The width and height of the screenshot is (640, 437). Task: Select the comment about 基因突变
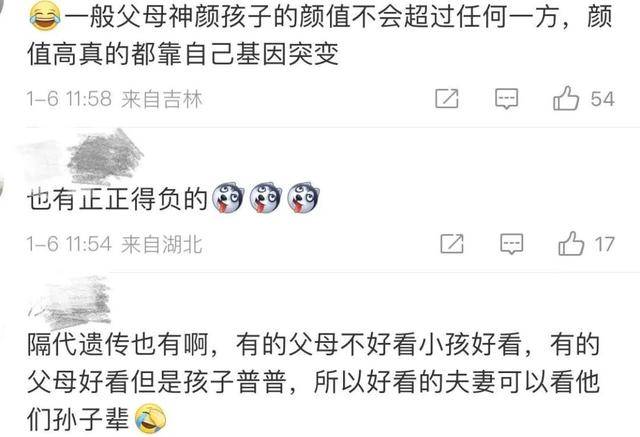pyautogui.click(x=320, y=36)
